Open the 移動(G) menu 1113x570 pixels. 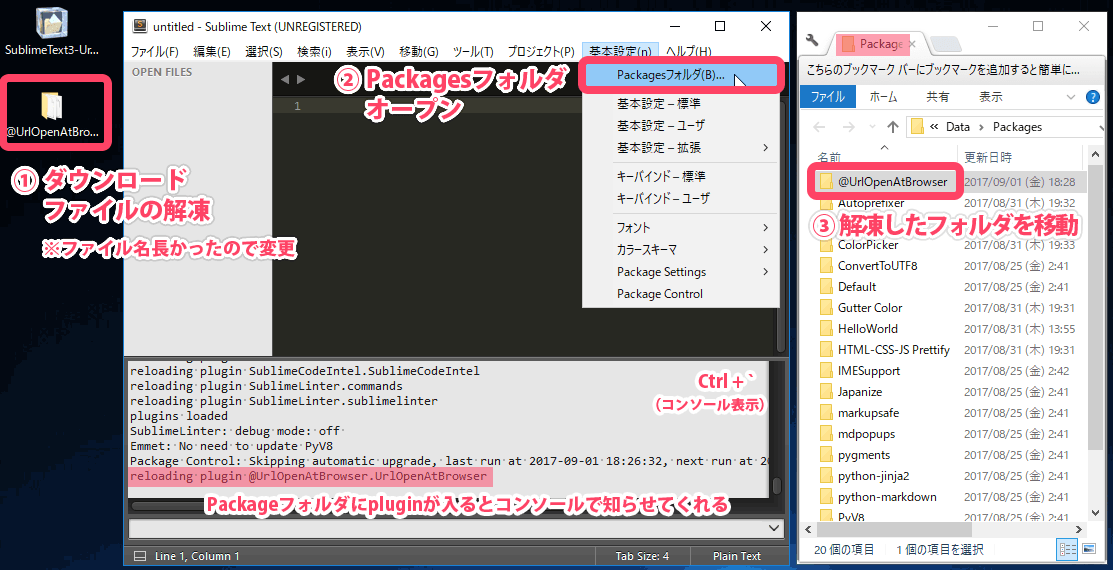pos(418,52)
